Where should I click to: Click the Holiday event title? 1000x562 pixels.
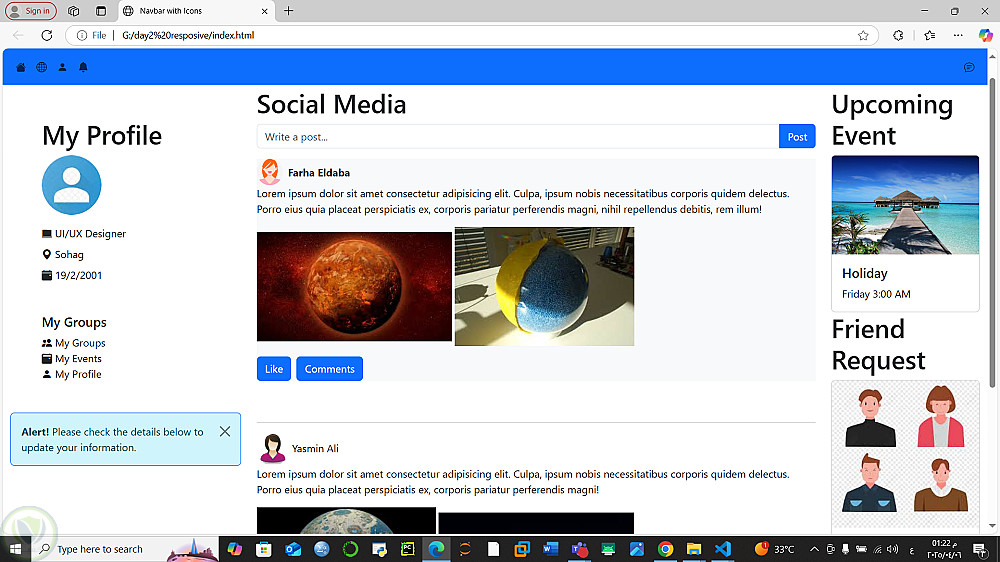tap(865, 273)
